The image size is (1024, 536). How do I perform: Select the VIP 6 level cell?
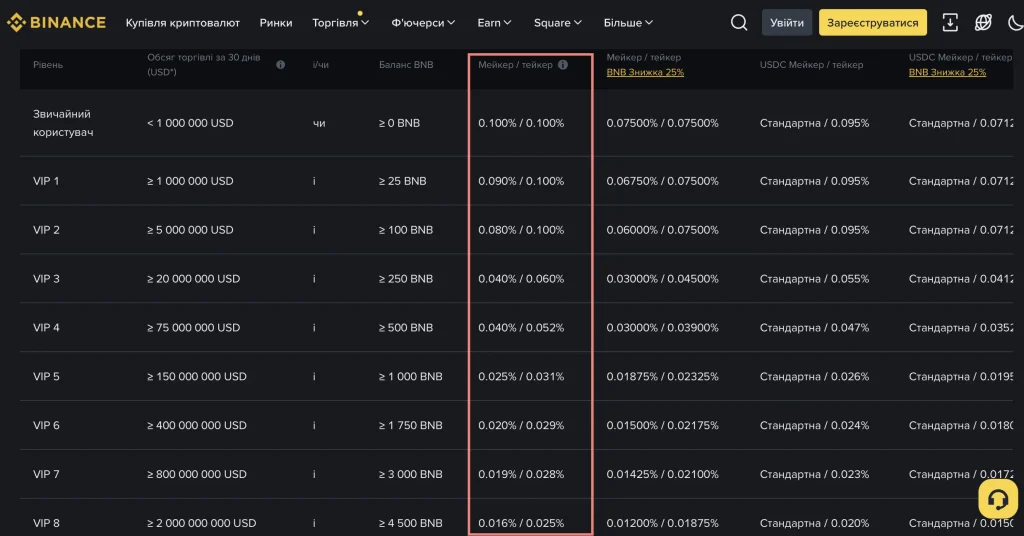[46, 425]
